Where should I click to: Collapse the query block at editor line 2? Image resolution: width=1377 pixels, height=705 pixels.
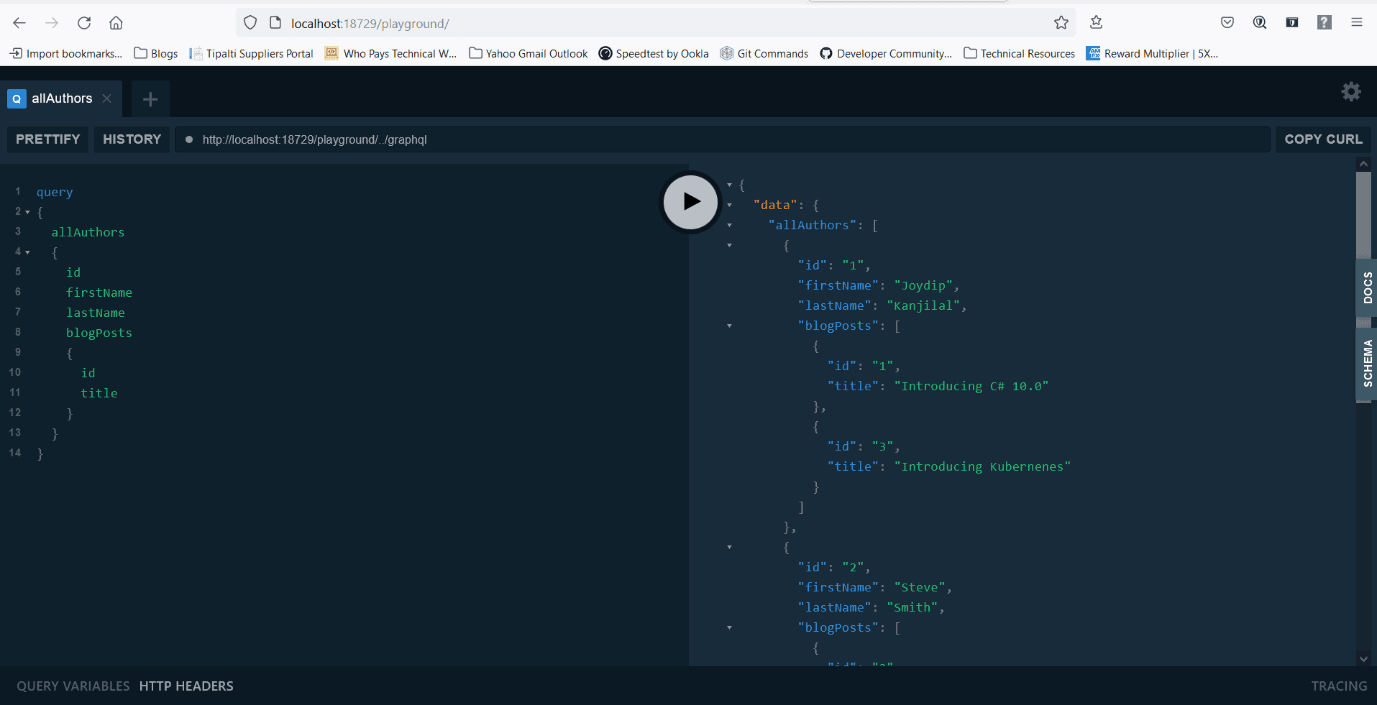point(27,212)
